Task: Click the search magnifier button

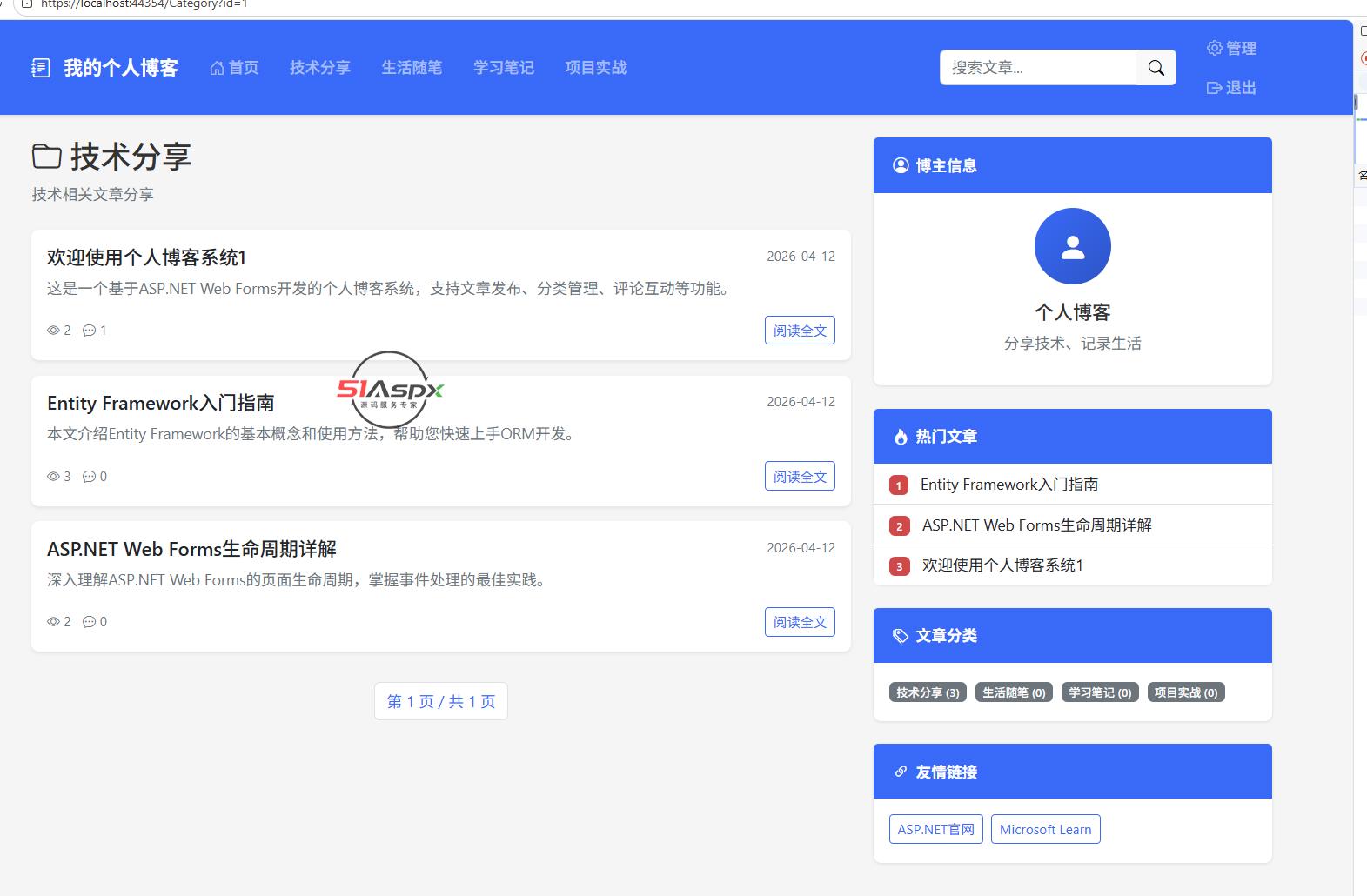Action: click(x=1156, y=68)
